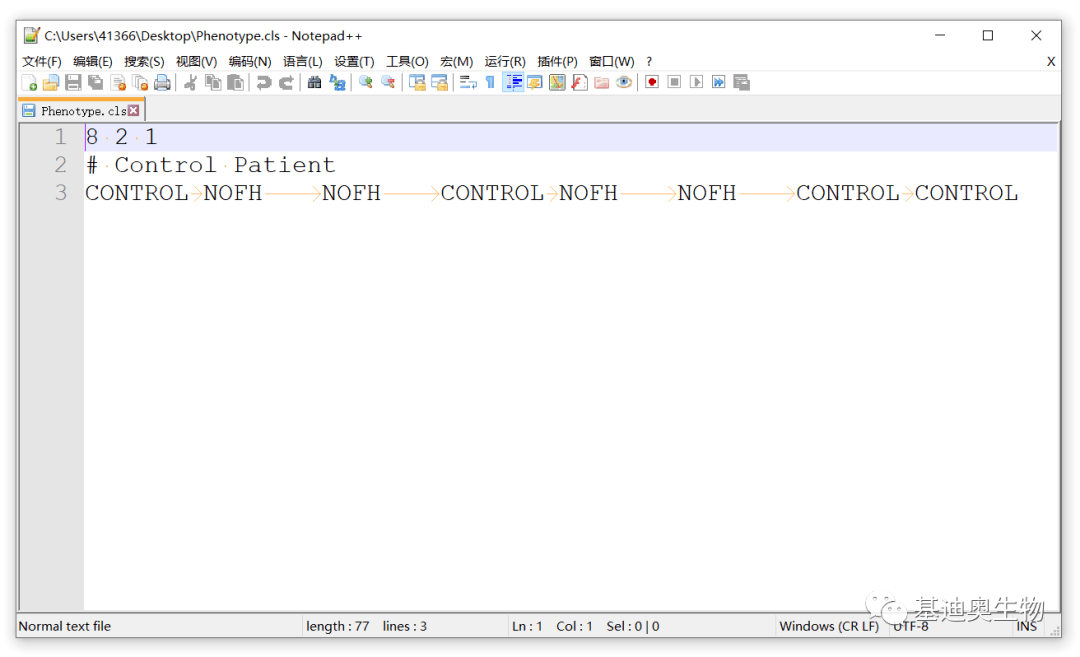Click line 2 text '# Control Patient'

(x=210, y=165)
